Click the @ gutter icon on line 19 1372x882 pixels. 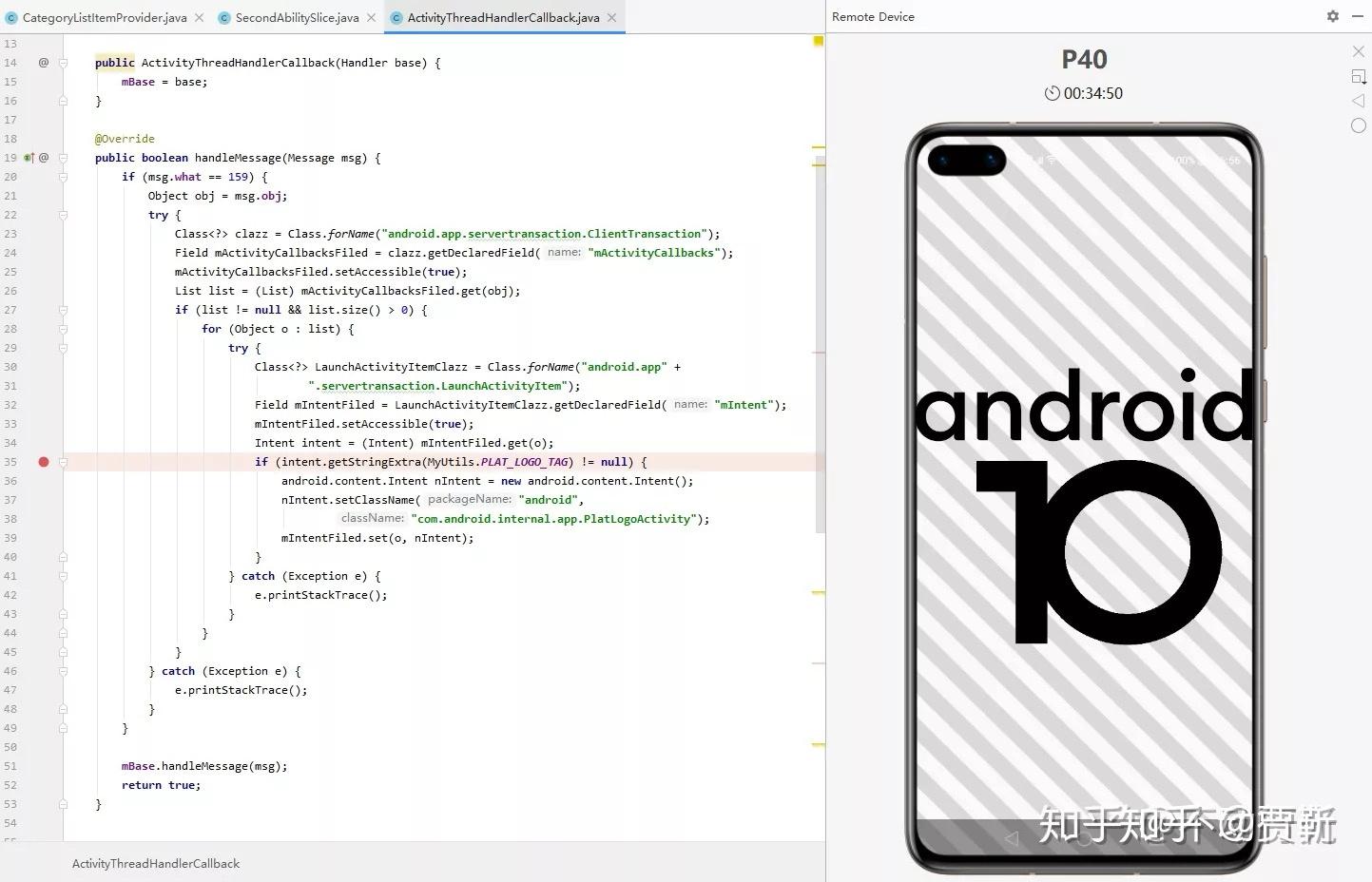(44, 158)
